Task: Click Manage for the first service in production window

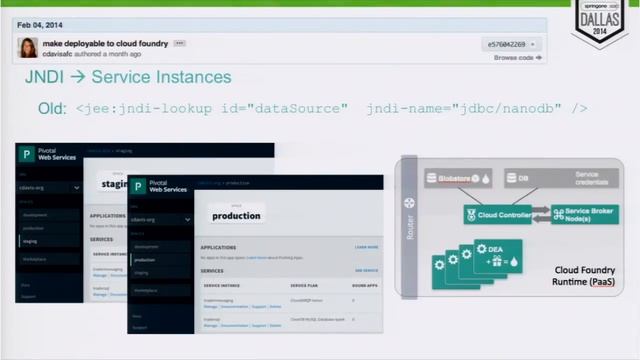Action: (x=211, y=307)
